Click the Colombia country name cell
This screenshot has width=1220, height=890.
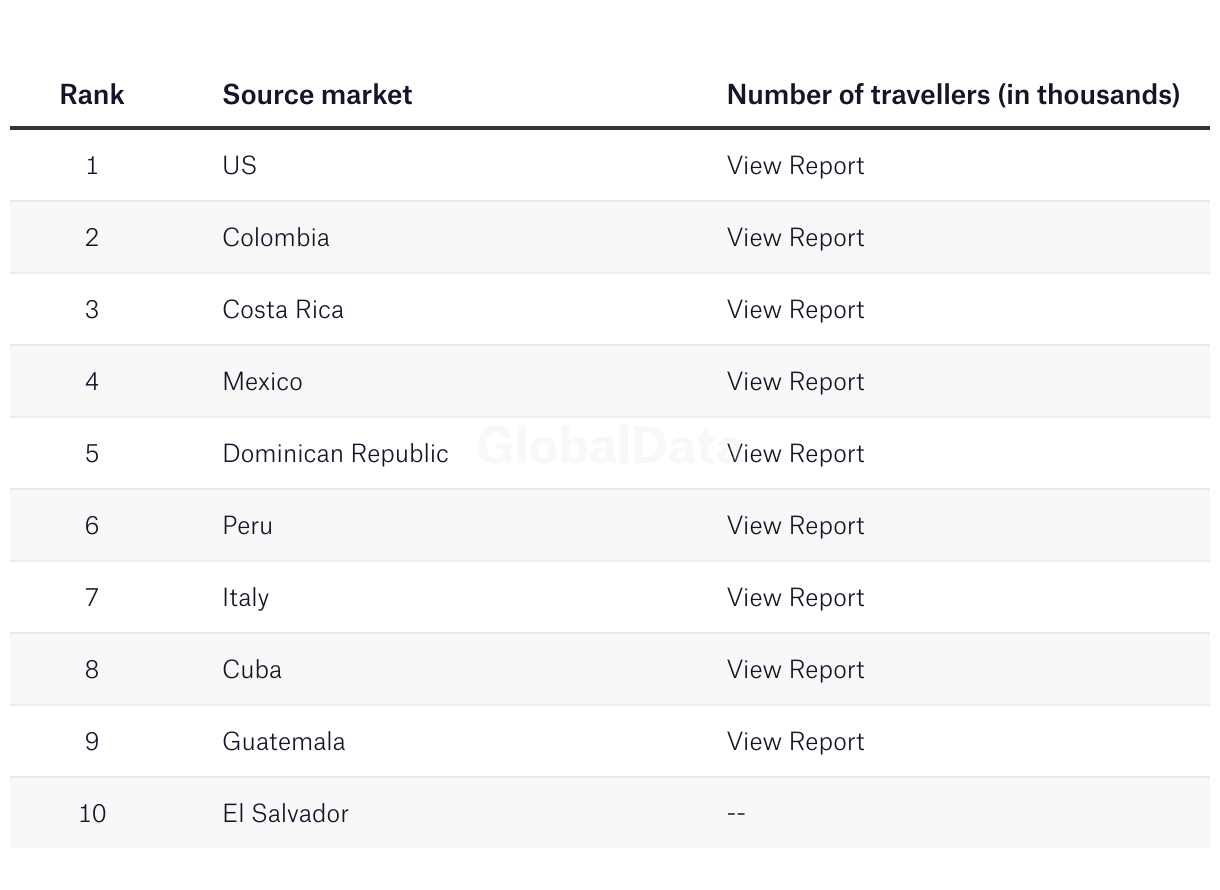point(276,237)
